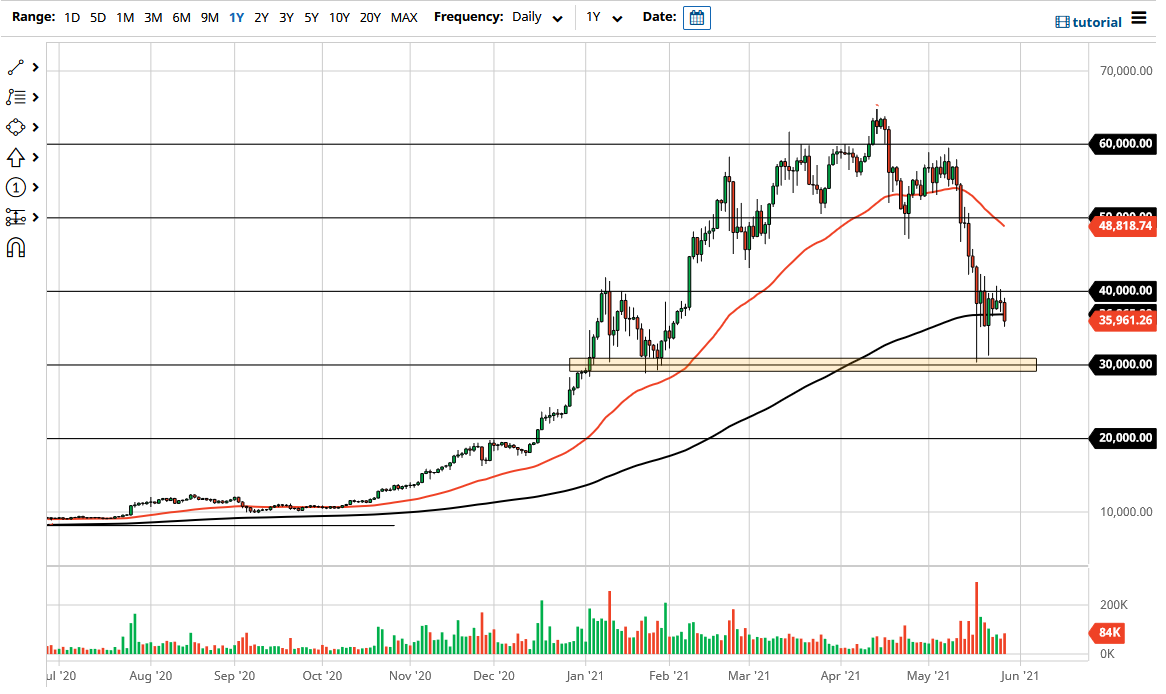
Task: Select the Fibonacci drawing tool
Action: [x=15, y=97]
